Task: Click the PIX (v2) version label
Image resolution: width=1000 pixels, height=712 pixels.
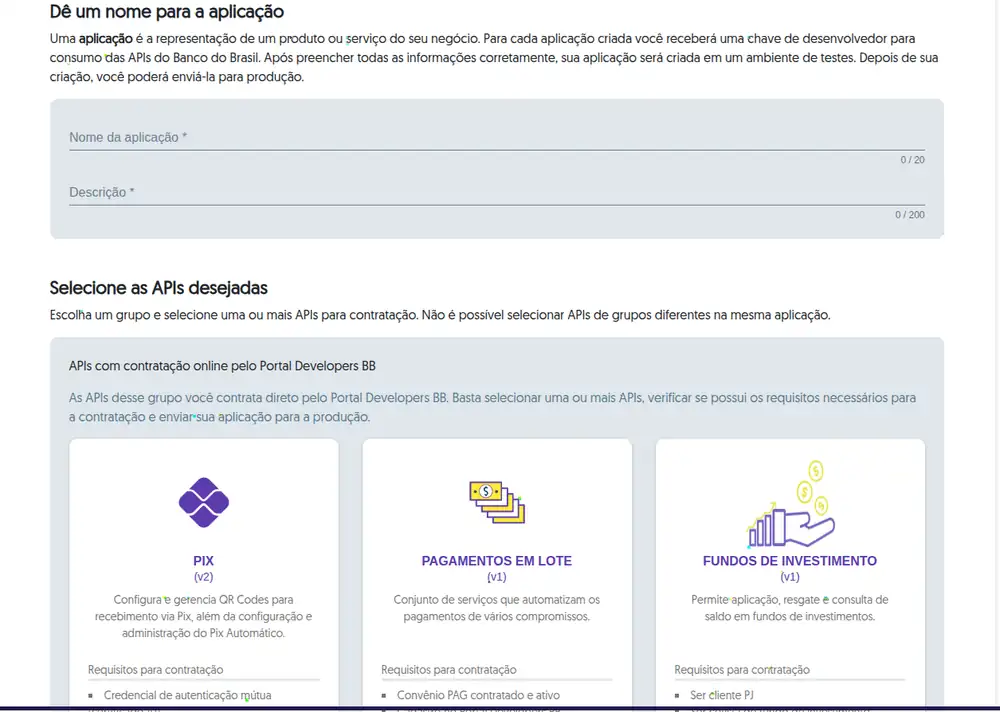Action: [x=203, y=577]
